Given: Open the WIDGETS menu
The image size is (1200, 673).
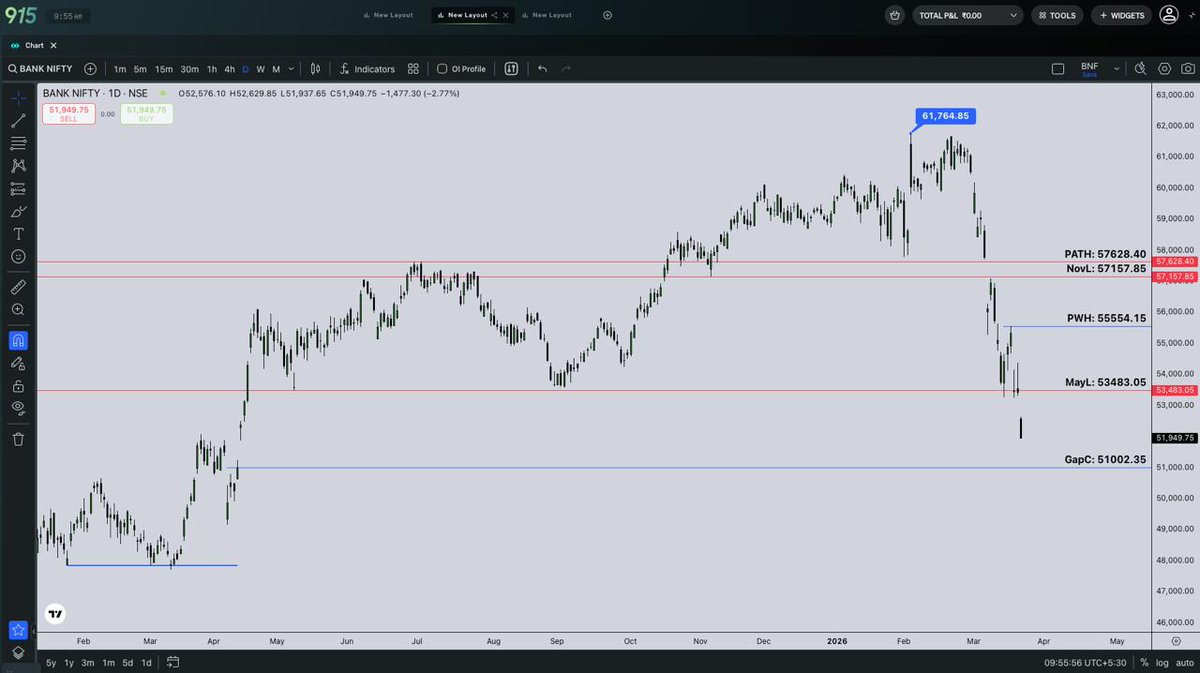Looking at the screenshot, I should click(1121, 15).
